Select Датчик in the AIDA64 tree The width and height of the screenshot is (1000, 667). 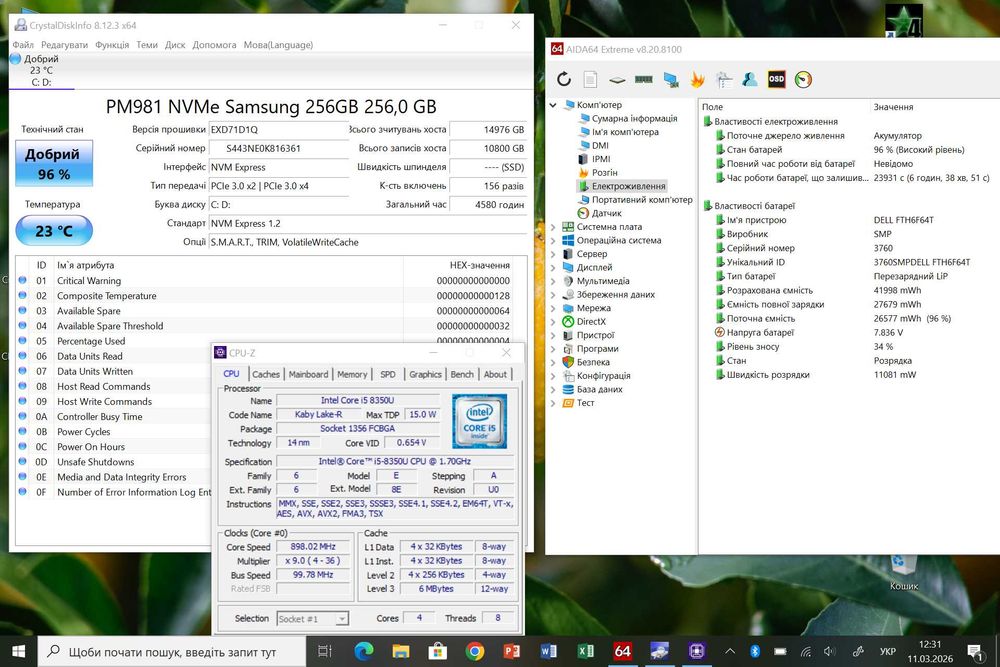click(x=606, y=213)
